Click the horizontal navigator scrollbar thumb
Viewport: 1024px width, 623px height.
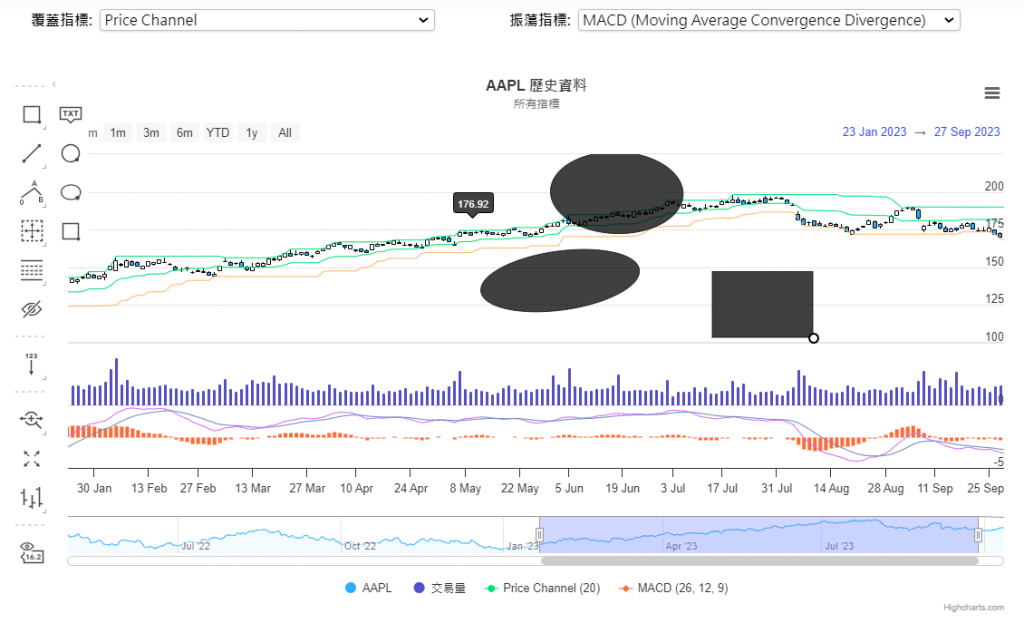(x=760, y=560)
